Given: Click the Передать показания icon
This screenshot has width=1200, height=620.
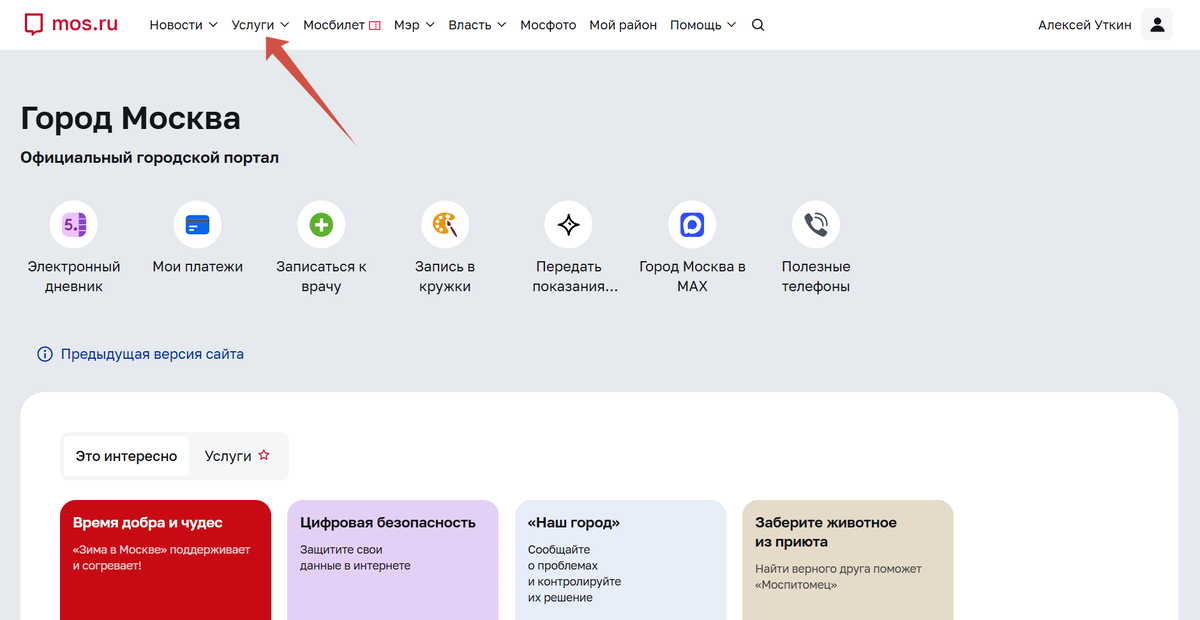Looking at the screenshot, I should click(568, 224).
